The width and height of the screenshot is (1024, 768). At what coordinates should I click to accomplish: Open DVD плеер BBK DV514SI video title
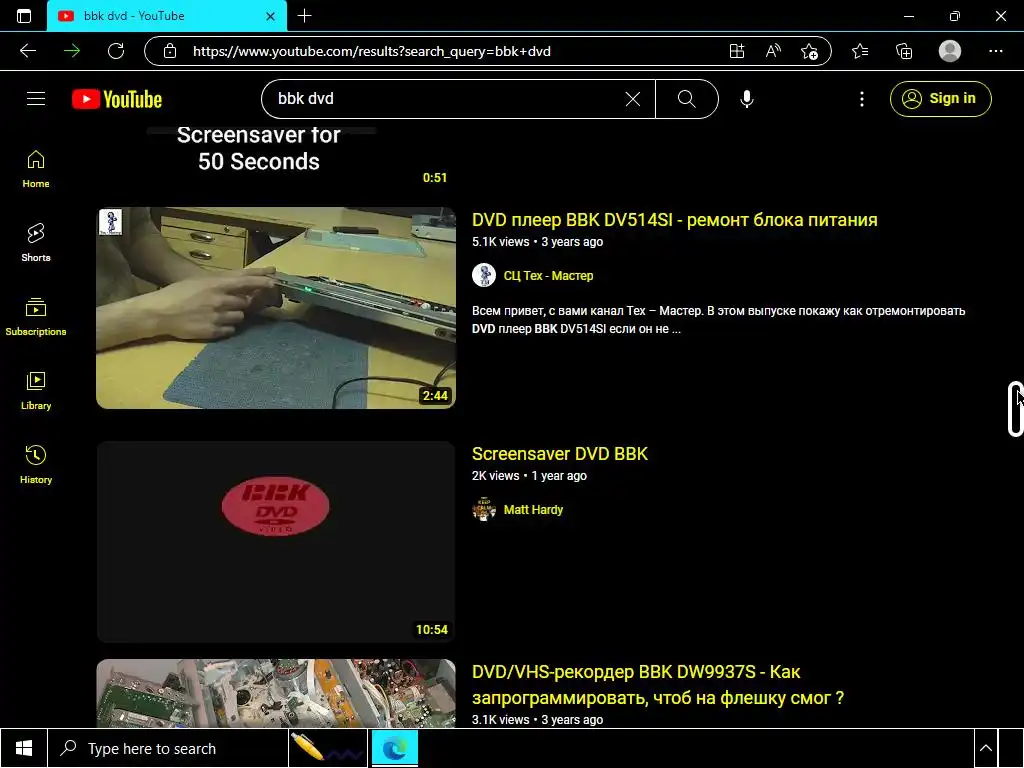click(x=675, y=219)
